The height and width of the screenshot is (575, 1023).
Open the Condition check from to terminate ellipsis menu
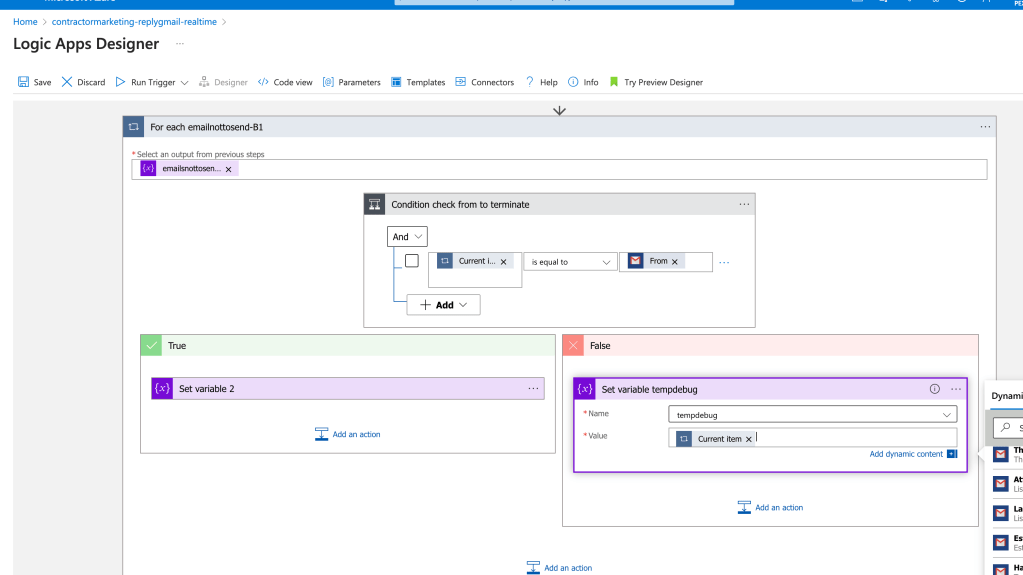[744, 204]
